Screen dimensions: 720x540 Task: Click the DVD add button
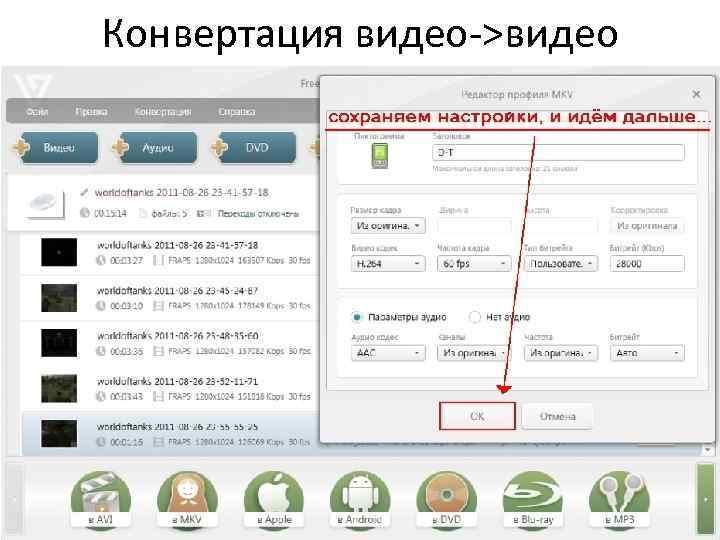pyautogui.click(x=255, y=148)
